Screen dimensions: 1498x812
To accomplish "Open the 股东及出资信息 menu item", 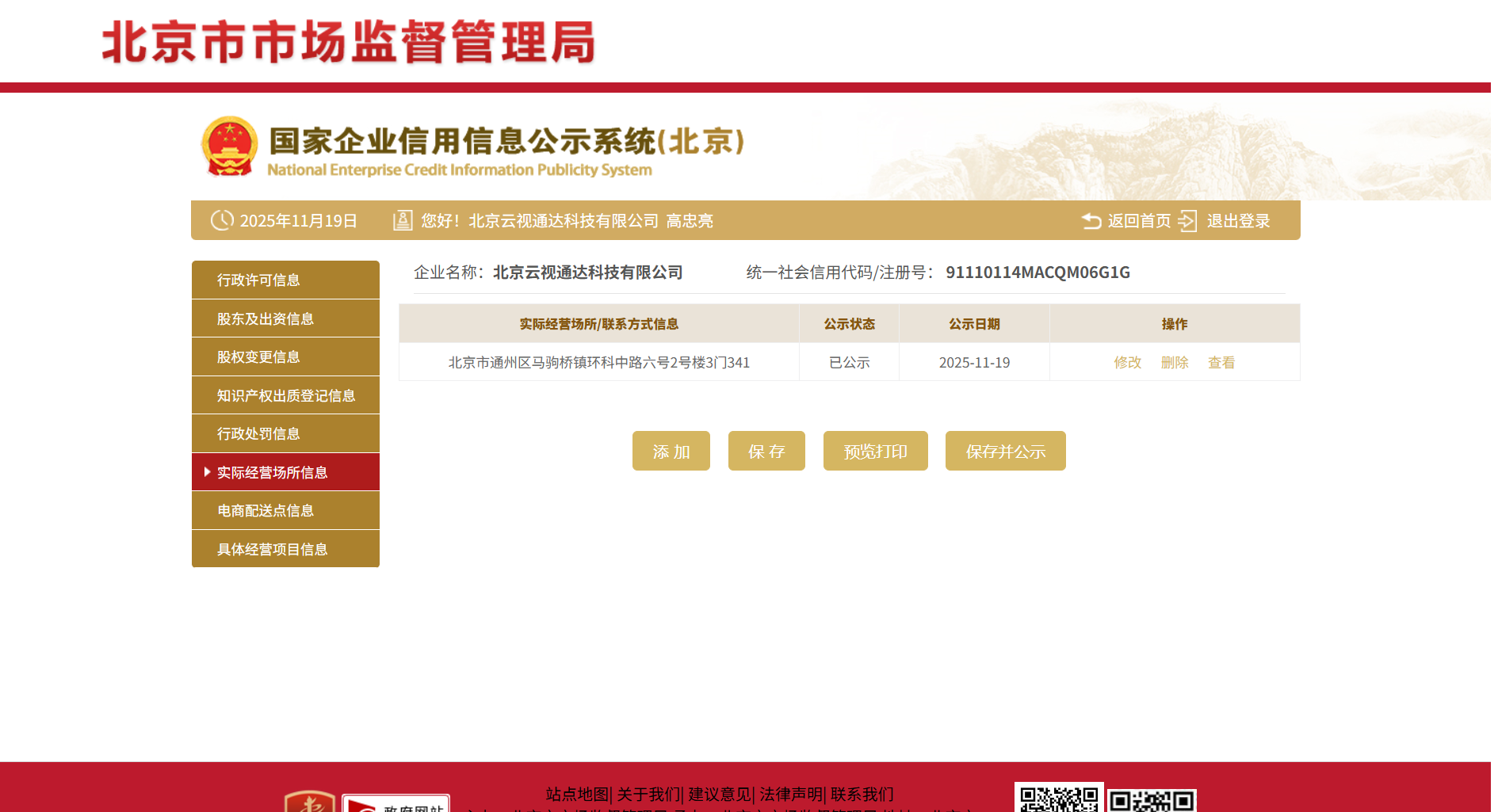I will point(285,318).
